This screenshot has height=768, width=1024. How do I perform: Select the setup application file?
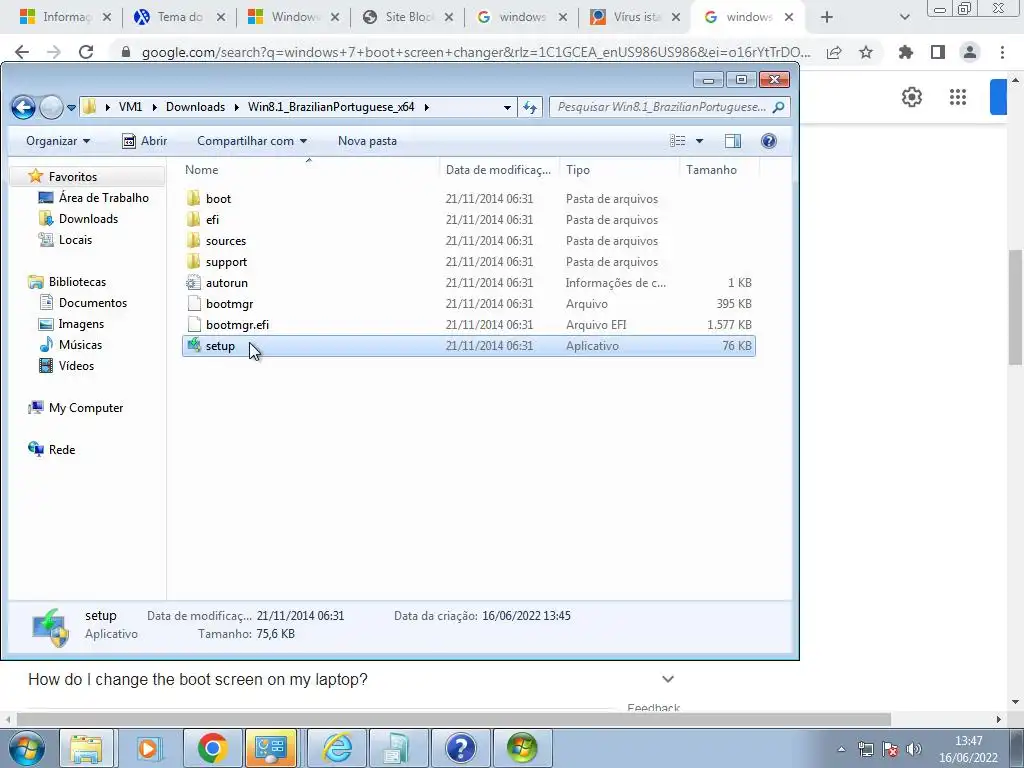tap(469, 346)
